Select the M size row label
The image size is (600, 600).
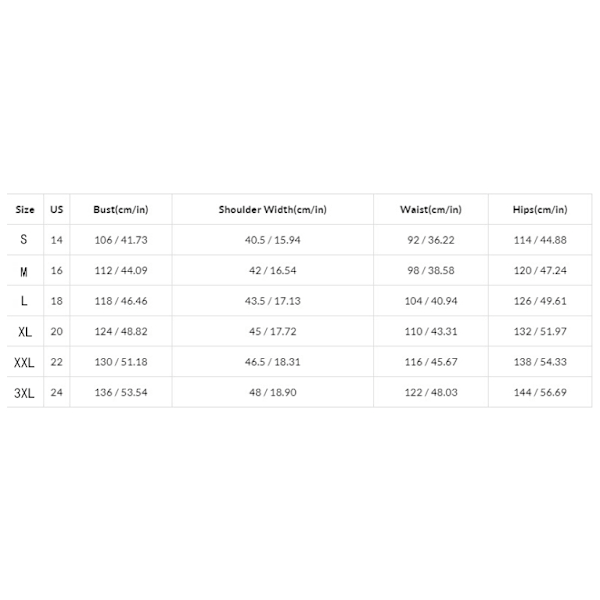[24, 271]
